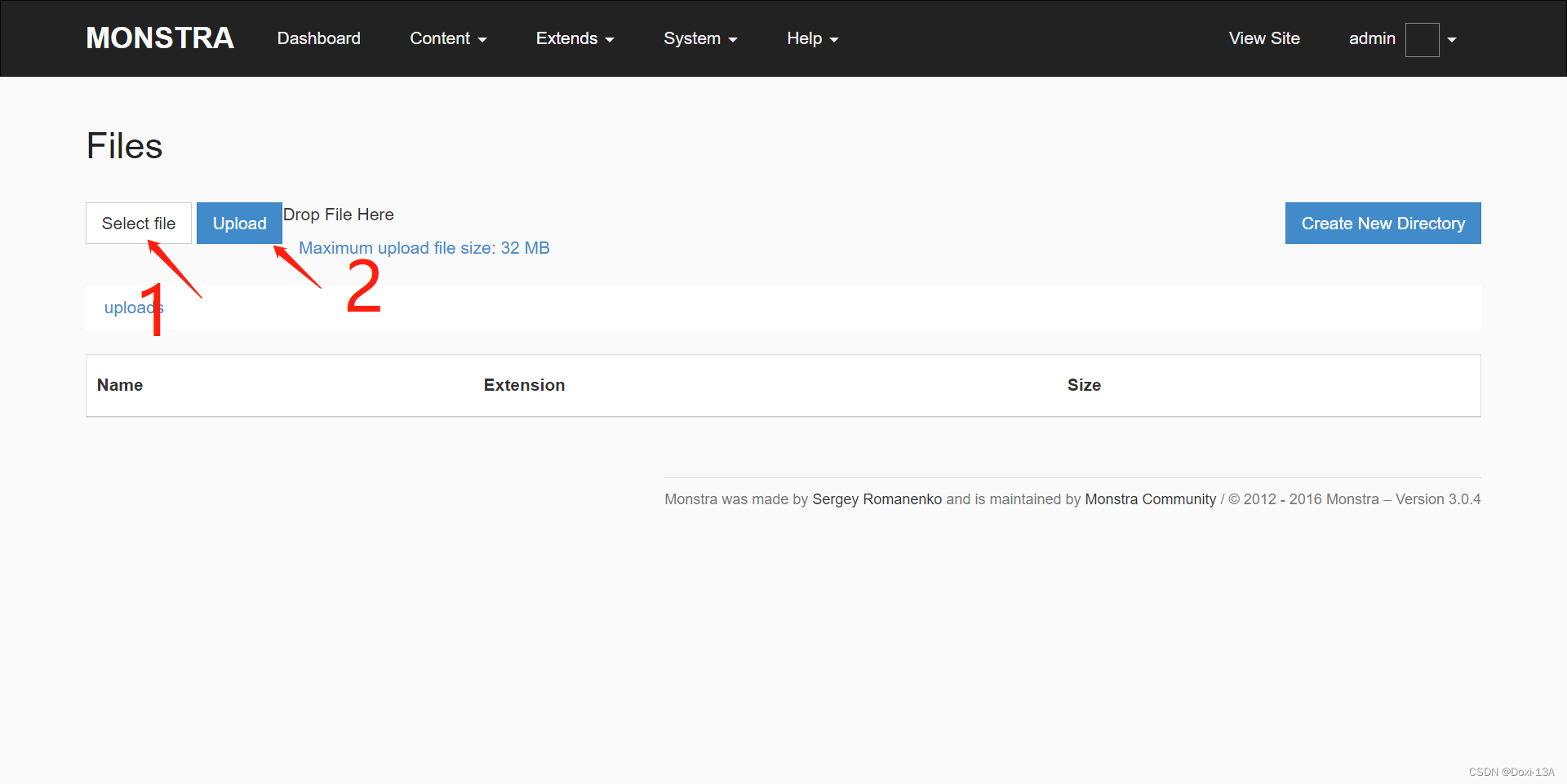Click the Drop File Here area

pyautogui.click(x=338, y=215)
